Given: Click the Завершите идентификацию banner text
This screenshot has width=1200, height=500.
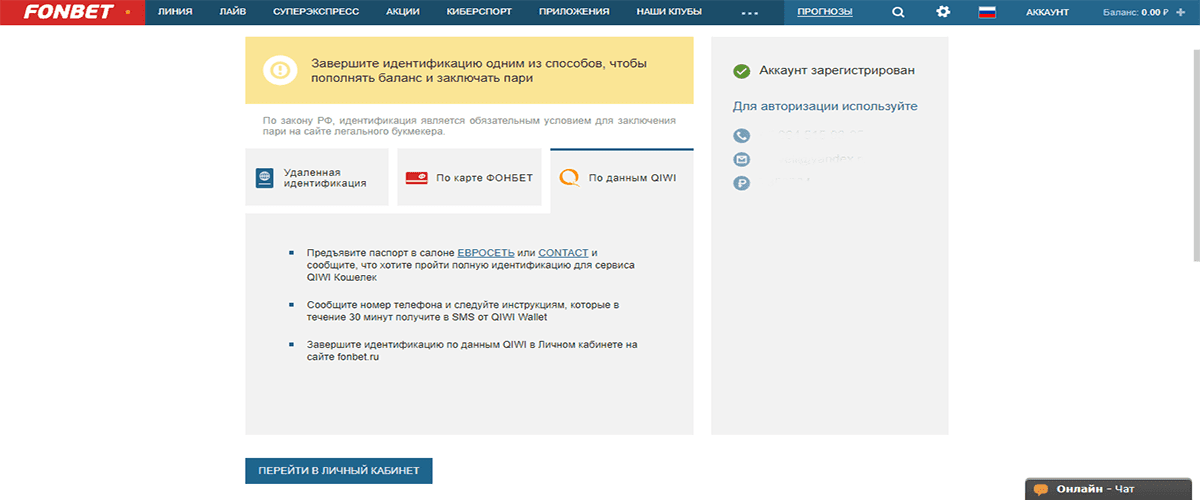Looking at the screenshot, I should click(479, 70).
